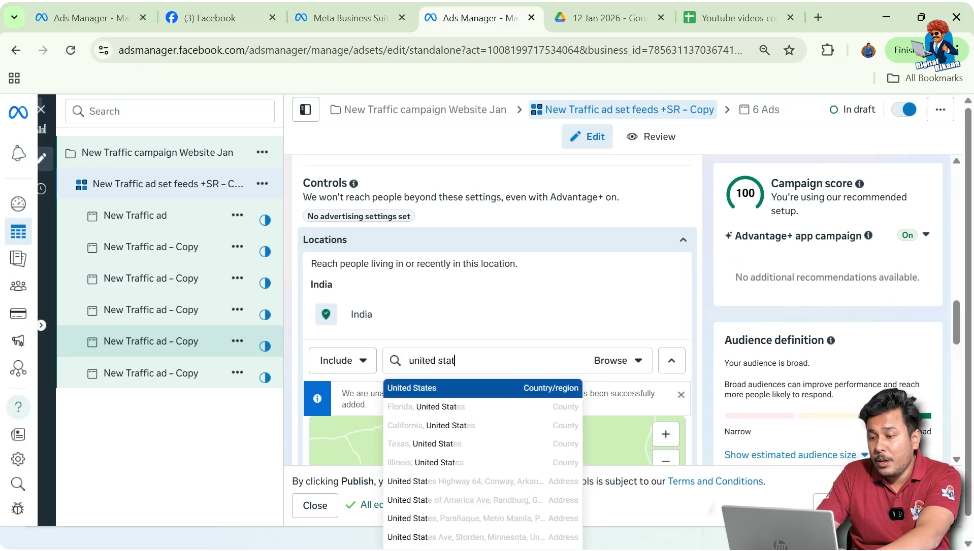
Task: Collapse the Locations section
Action: [683, 240]
